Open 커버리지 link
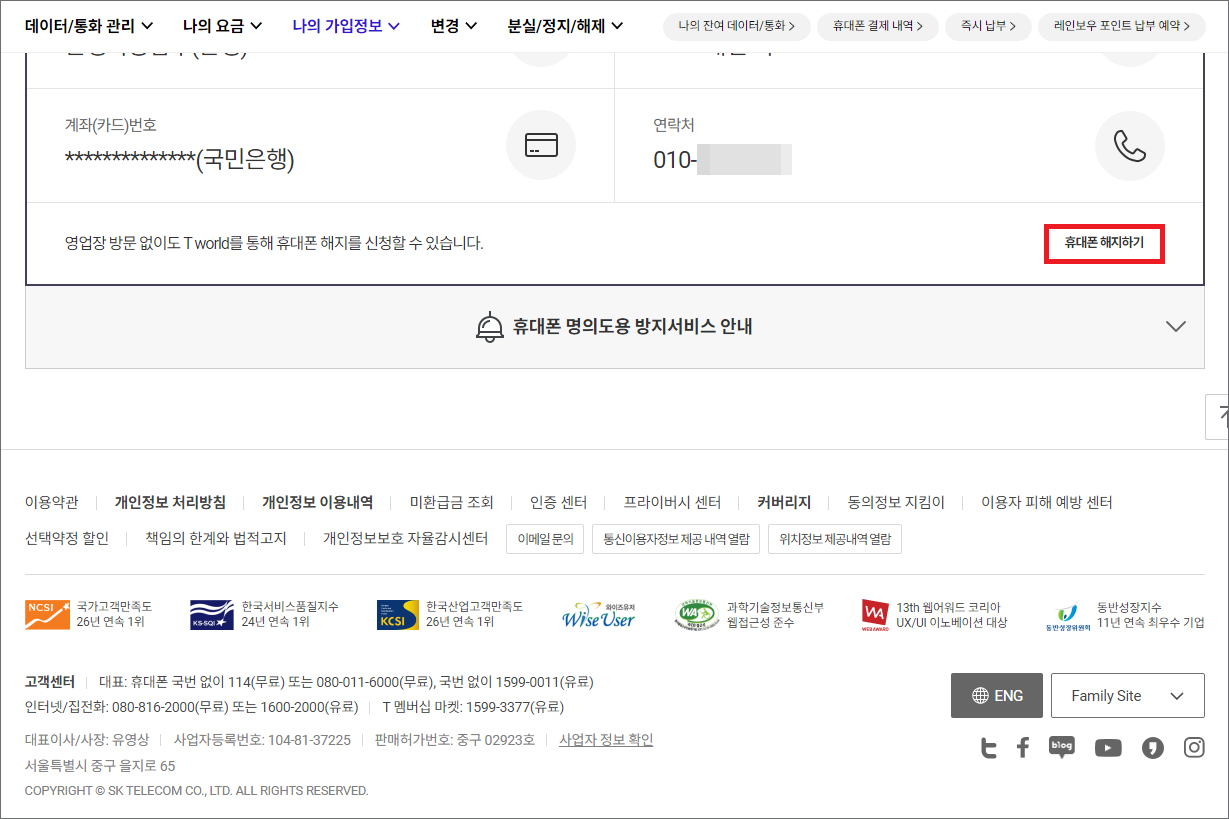Viewport: 1229px width, 819px height. coord(784,502)
